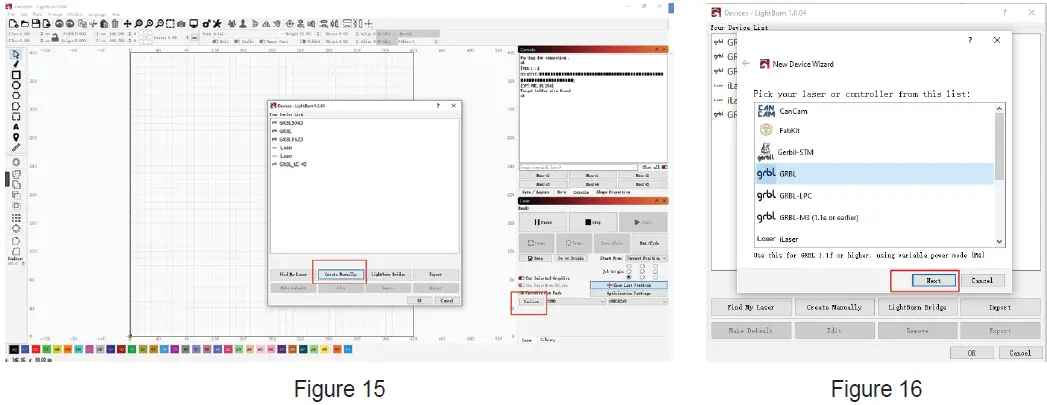This screenshot has width=1047, height=405.
Task: Switch to Library tab at bottom
Action: [548, 340]
